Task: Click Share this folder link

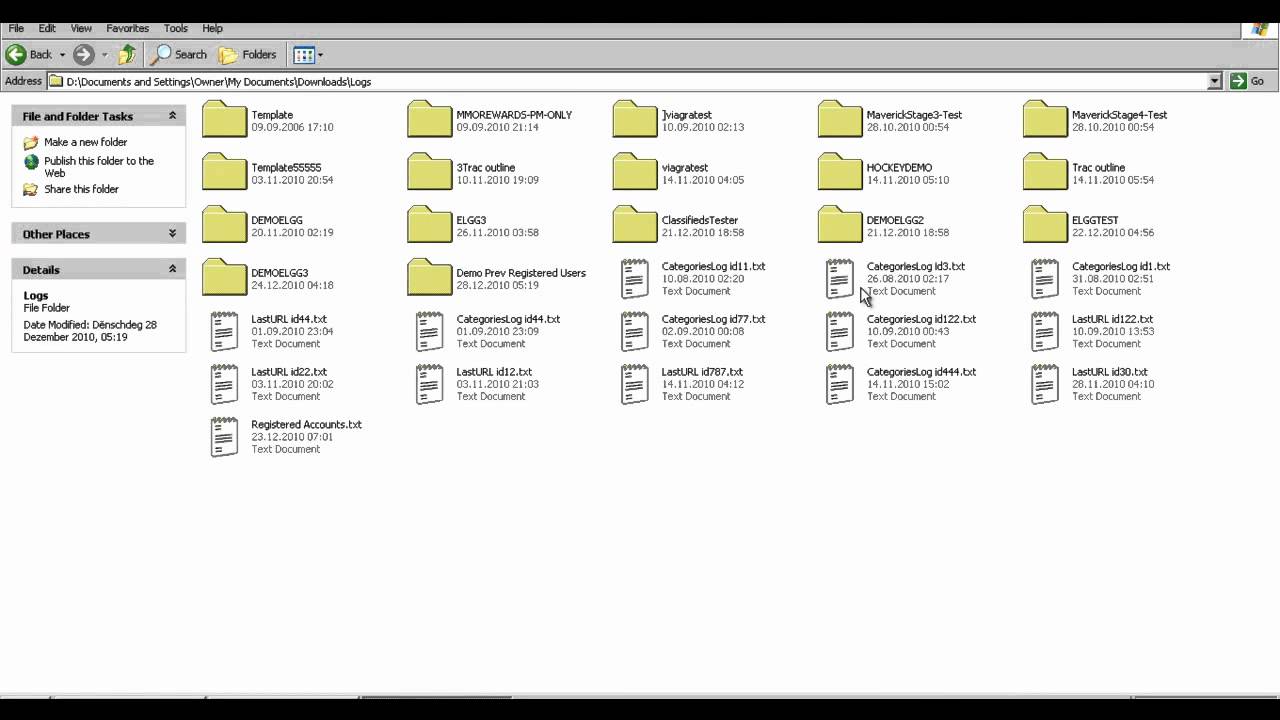Action: [x=81, y=189]
